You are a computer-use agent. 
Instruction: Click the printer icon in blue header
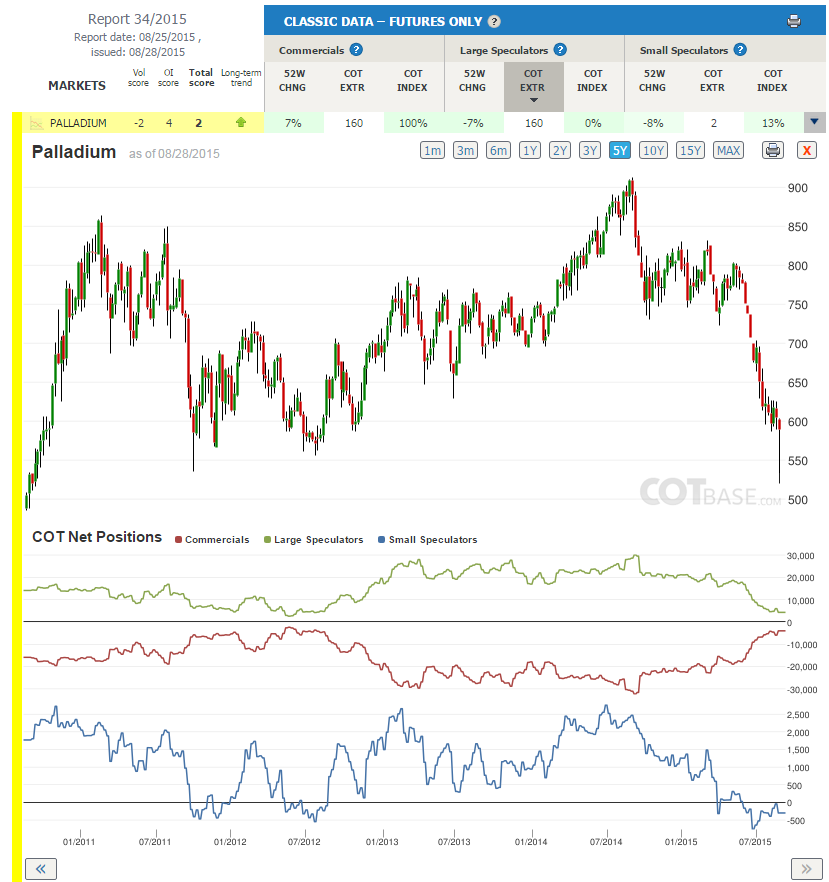click(x=794, y=21)
